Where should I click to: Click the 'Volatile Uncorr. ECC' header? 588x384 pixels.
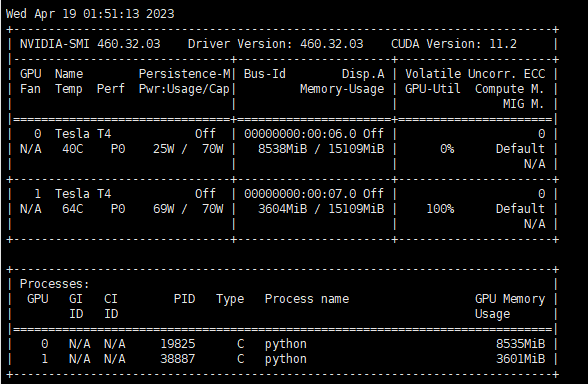tap(475, 74)
